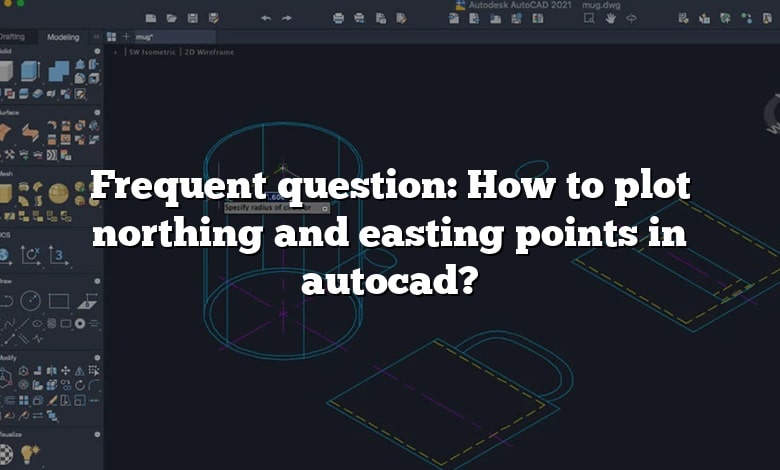Undo the last action

(266, 18)
